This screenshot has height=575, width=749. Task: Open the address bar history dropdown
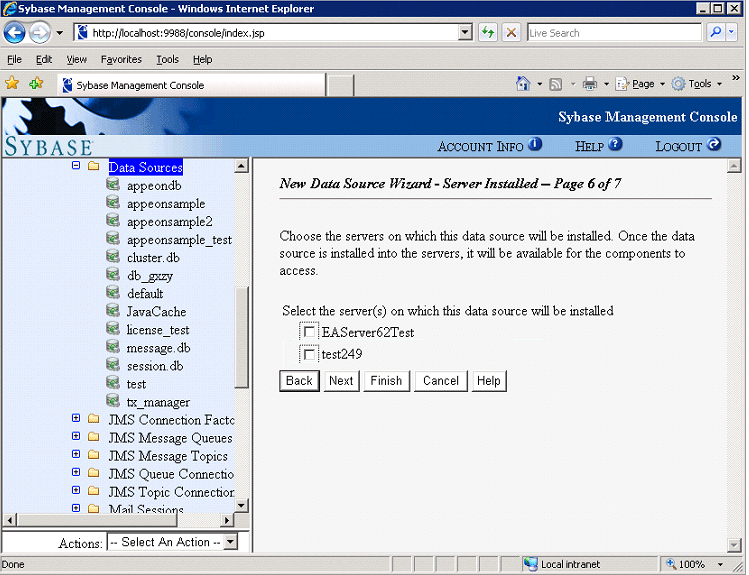click(x=465, y=32)
